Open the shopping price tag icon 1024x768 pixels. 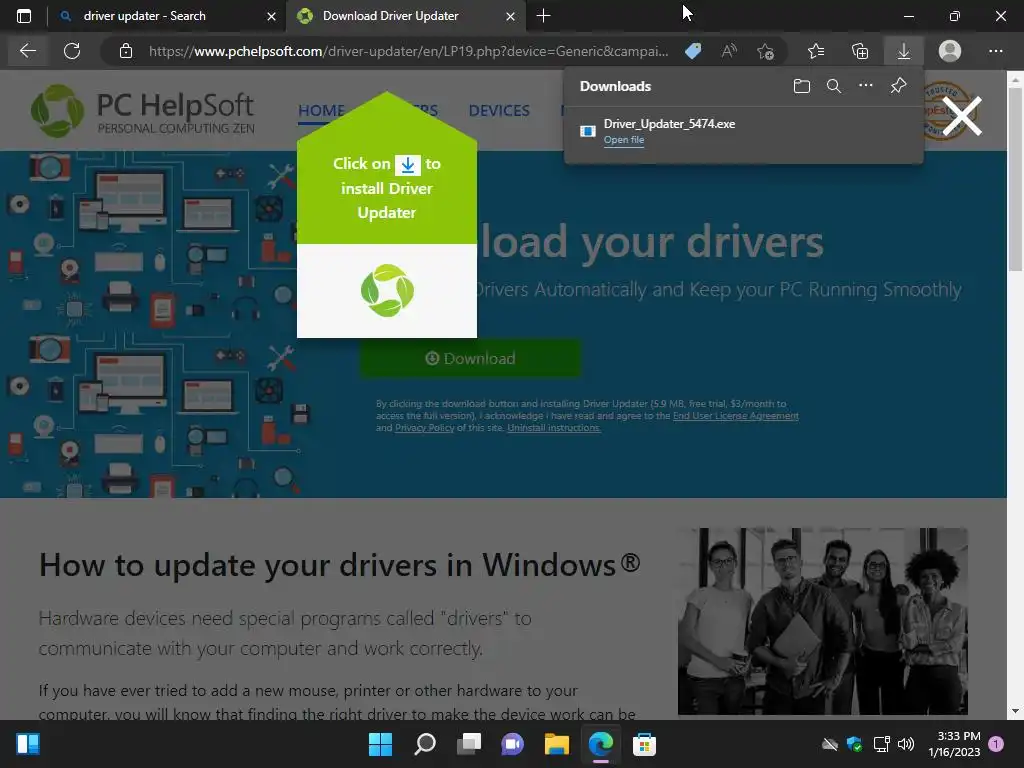(693, 51)
